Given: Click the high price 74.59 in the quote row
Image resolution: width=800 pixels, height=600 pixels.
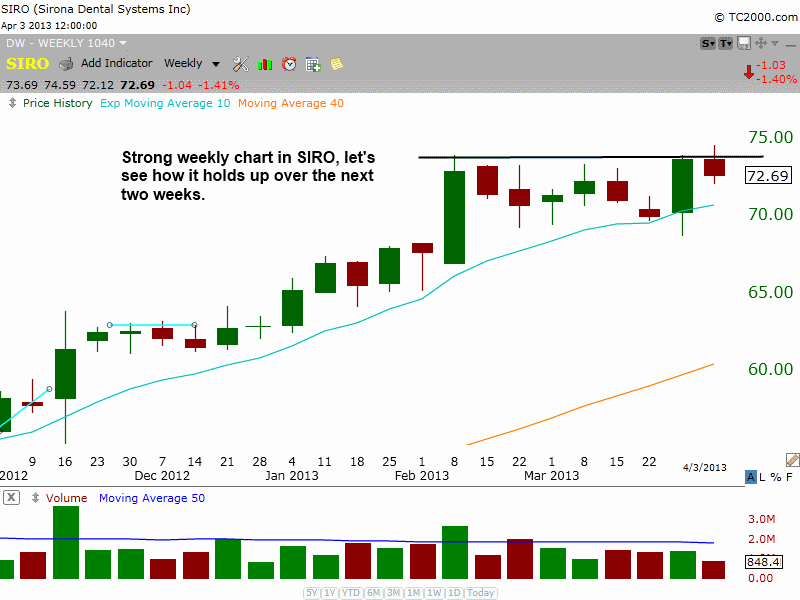Looking at the screenshot, I should tap(60, 85).
